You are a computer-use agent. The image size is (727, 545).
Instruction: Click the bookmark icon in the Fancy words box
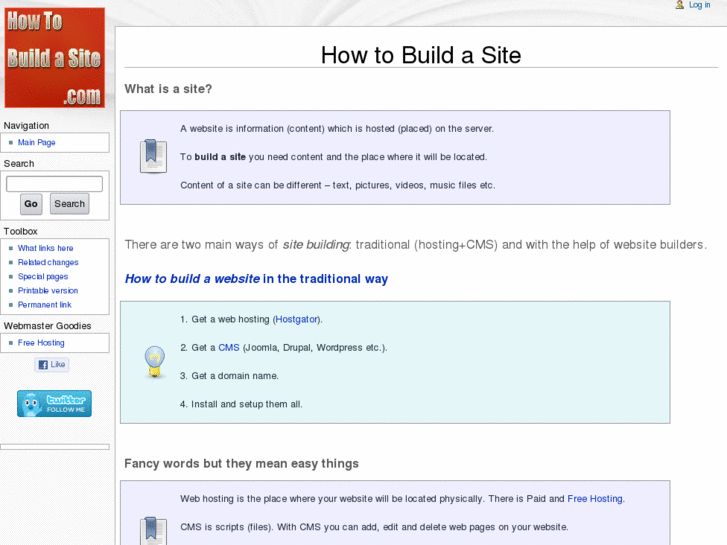[x=153, y=531]
